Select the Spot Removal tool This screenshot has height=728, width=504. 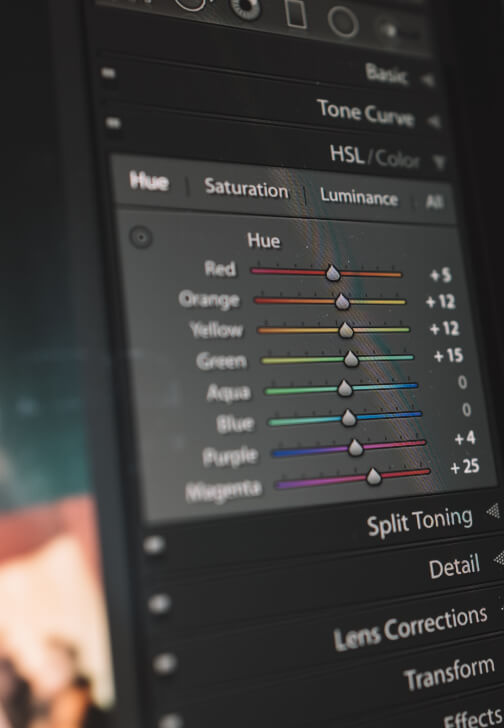click(x=190, y=4)
